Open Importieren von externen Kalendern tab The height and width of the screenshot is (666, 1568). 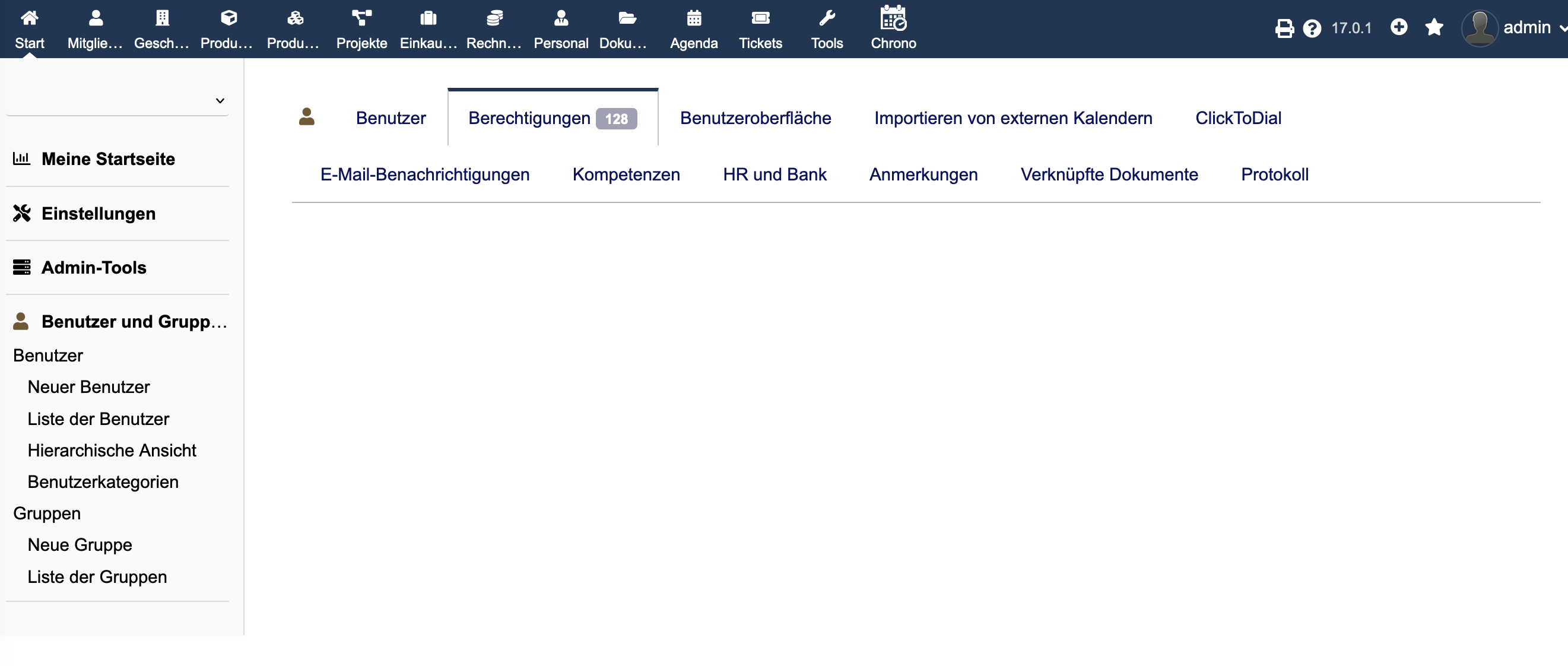(1013, 118)
